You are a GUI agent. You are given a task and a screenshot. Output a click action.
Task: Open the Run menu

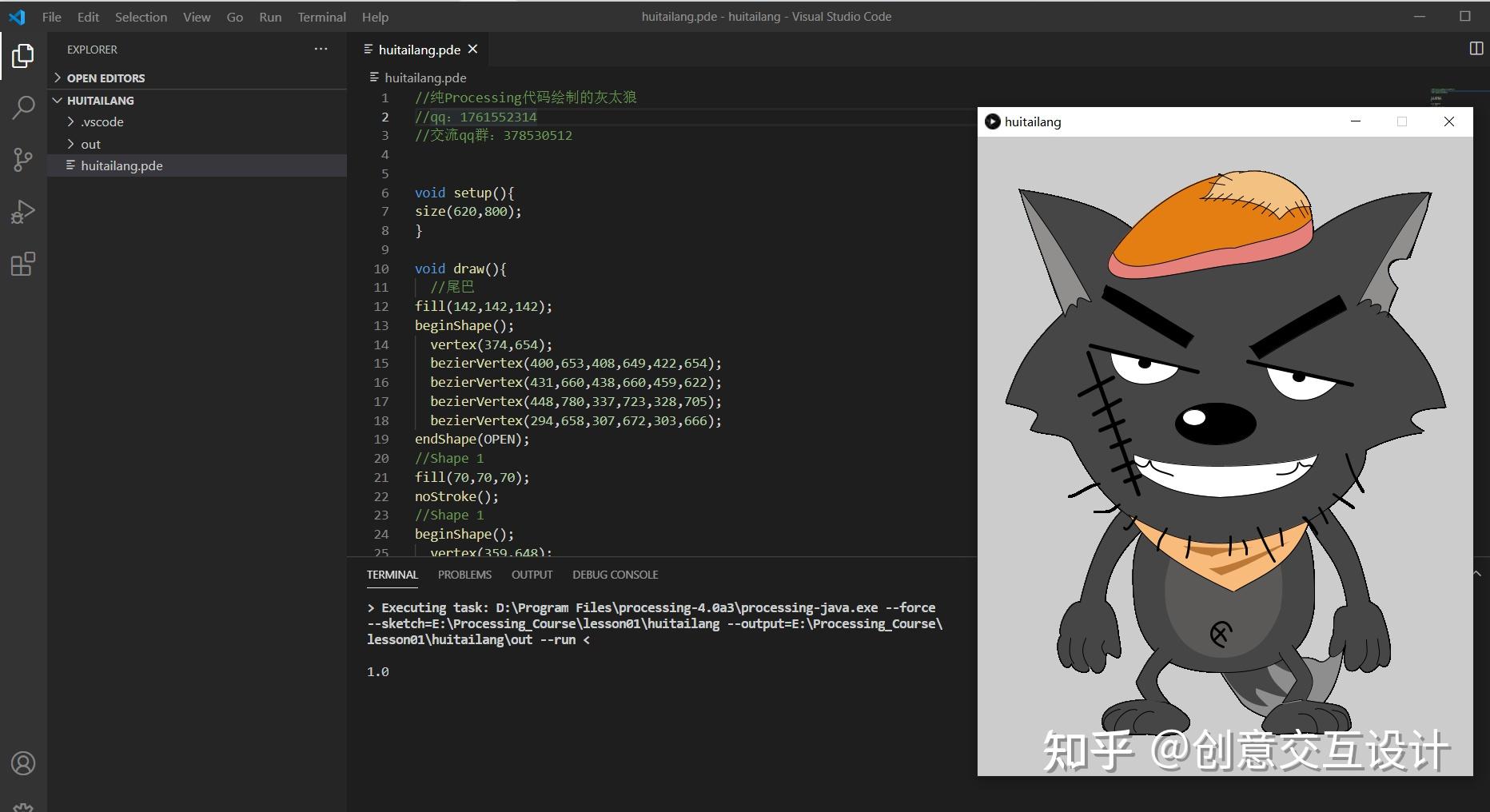point(269,16)
